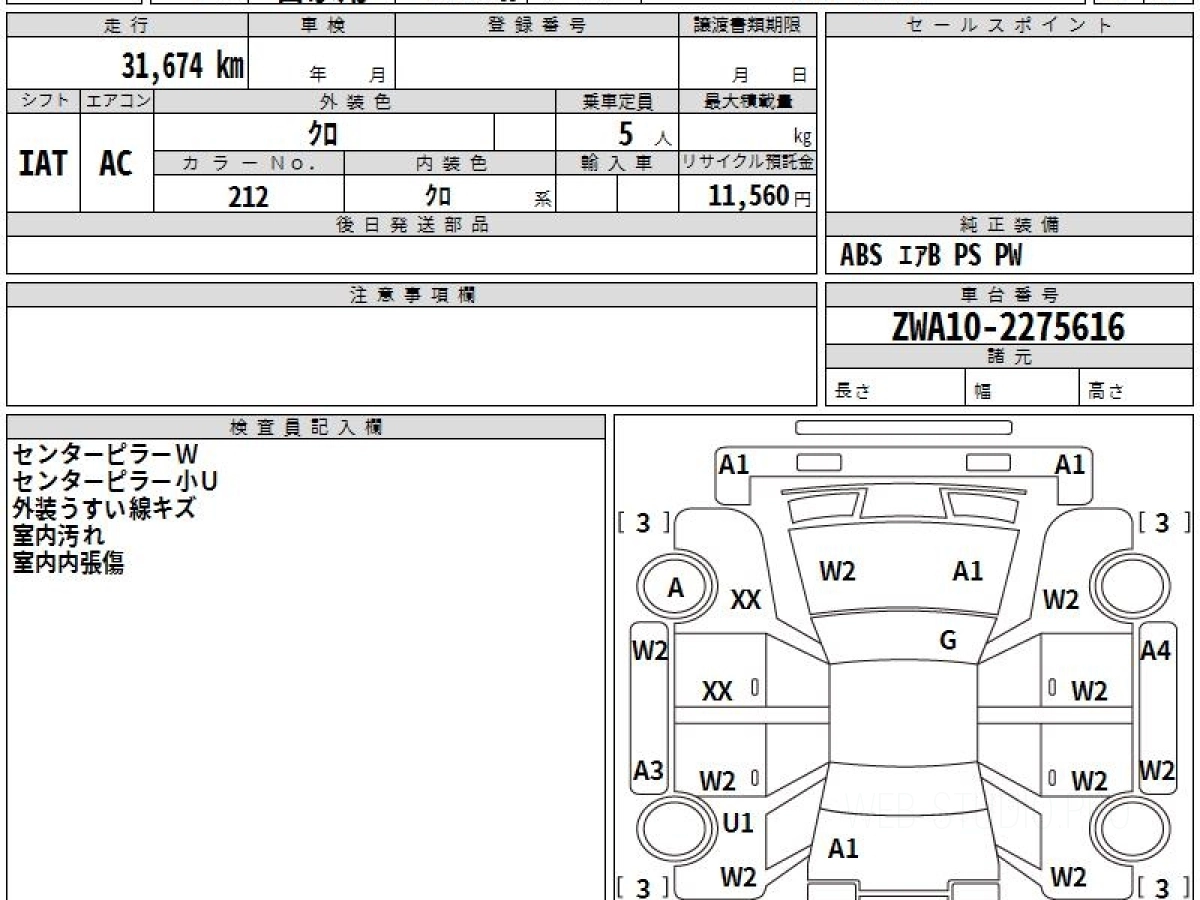Click the 諸元 header
Viewport: 1200px width, 900px height.
pyautogui.click(x=1010, y=357)
